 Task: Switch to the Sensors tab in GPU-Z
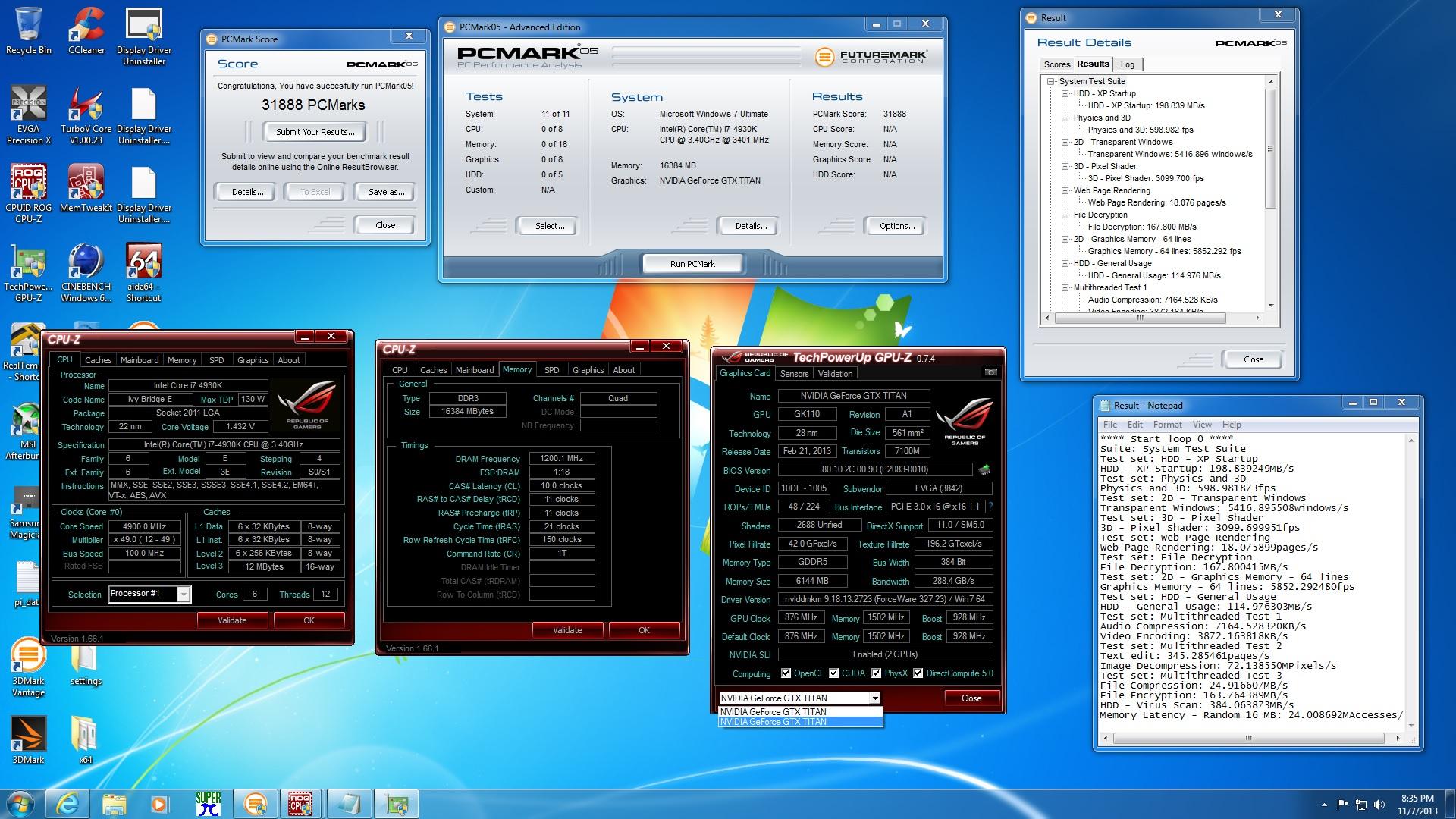794,374
